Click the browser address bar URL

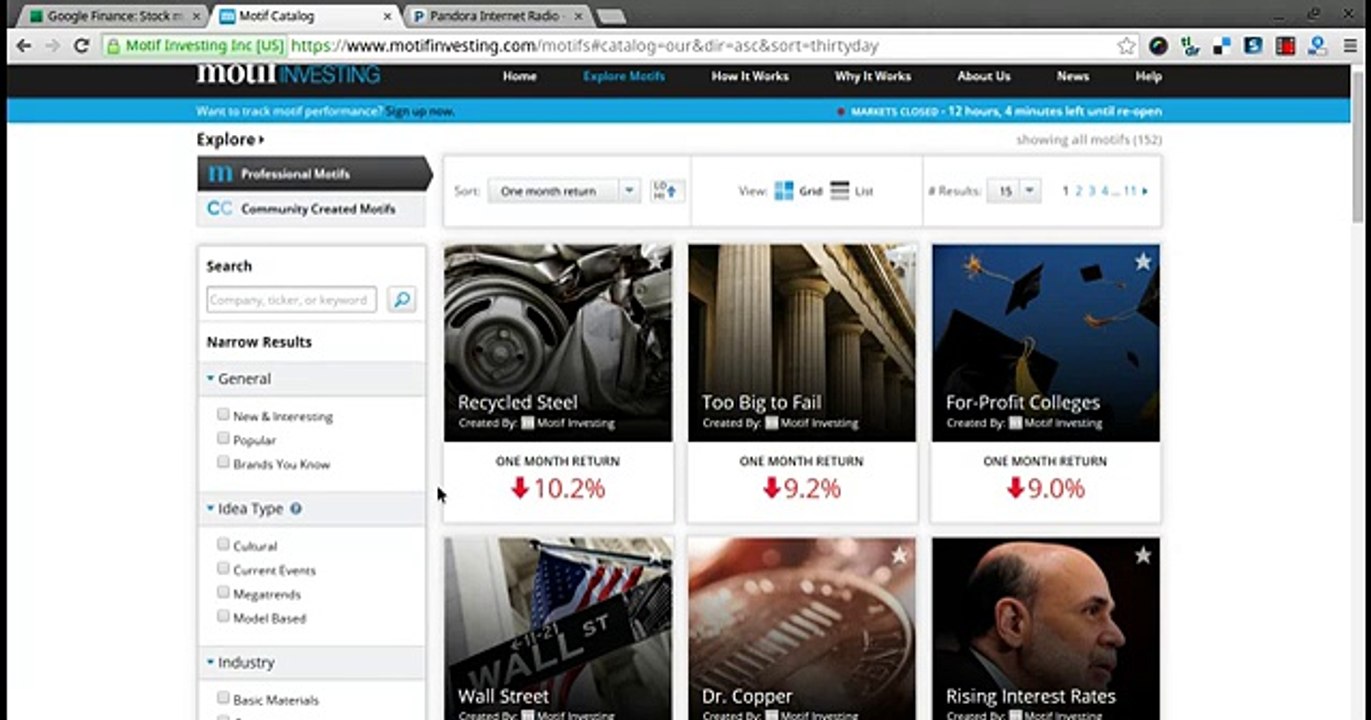pyautogui.click(x=585, y=46)
